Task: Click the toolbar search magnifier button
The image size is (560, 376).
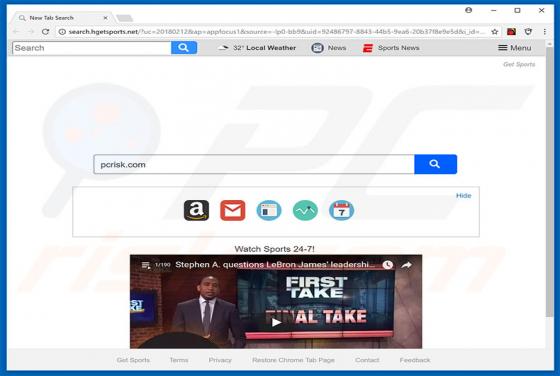Action: tap(184, 47)
